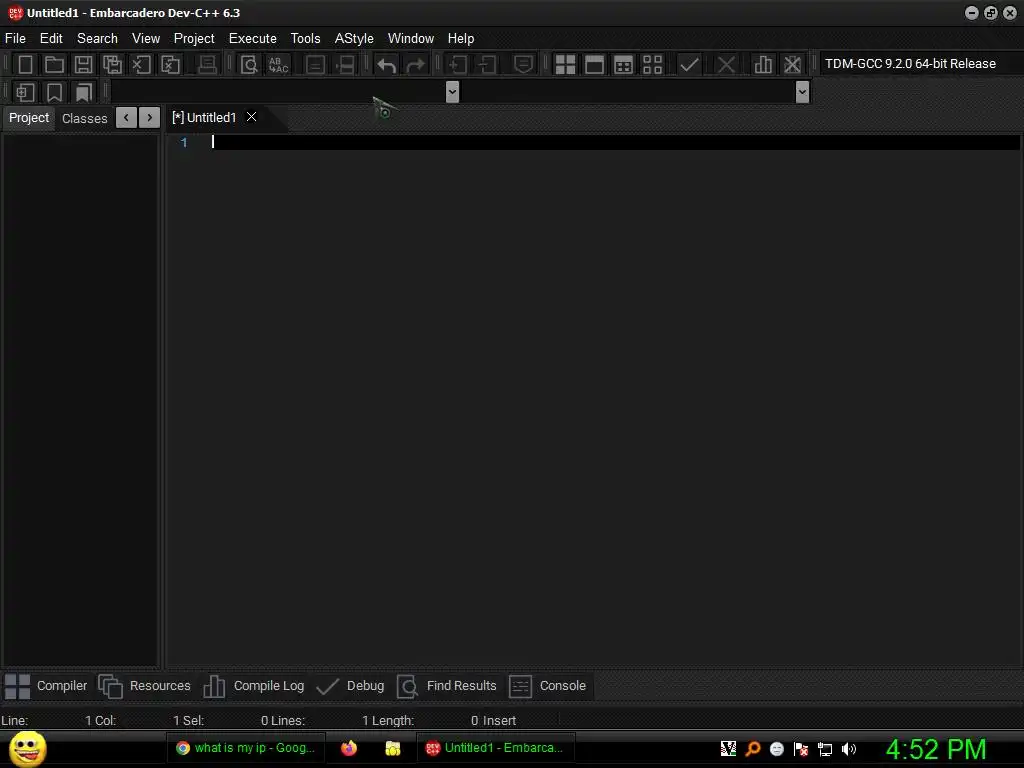
Task: Click the Unindent toolbar icon
Action: point(487,64)
